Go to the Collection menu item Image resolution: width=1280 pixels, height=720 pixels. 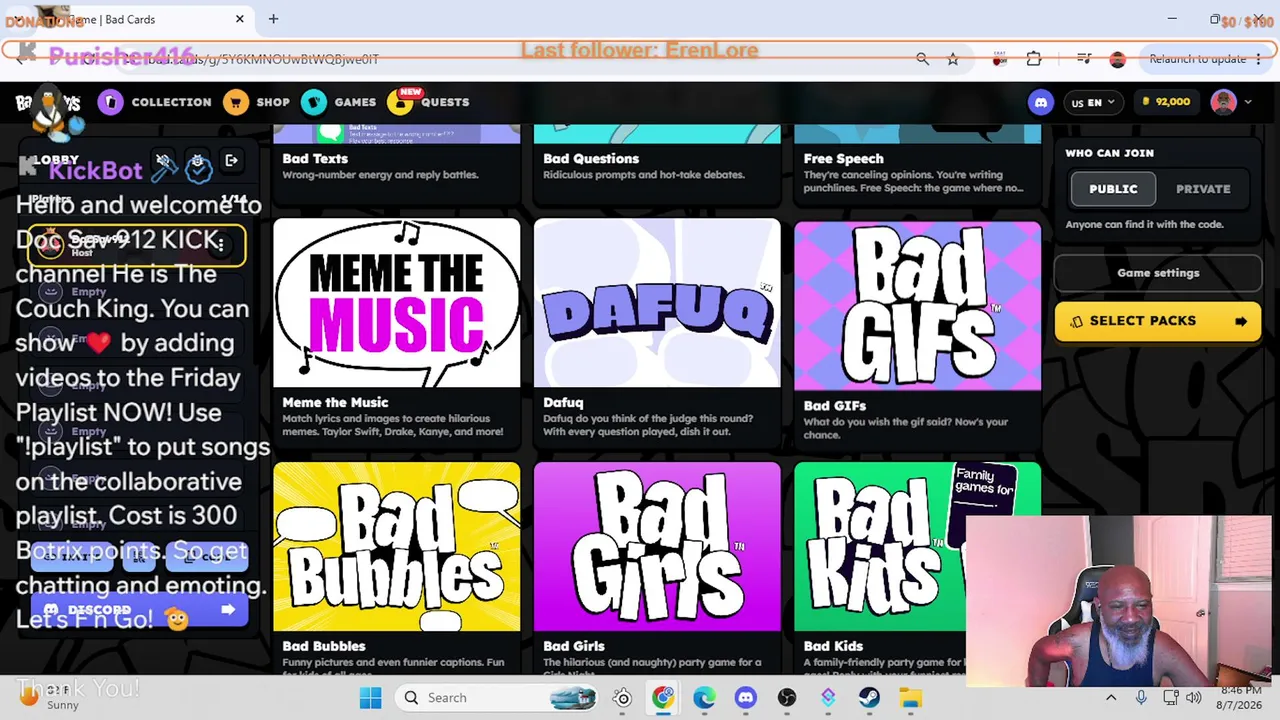171,102
